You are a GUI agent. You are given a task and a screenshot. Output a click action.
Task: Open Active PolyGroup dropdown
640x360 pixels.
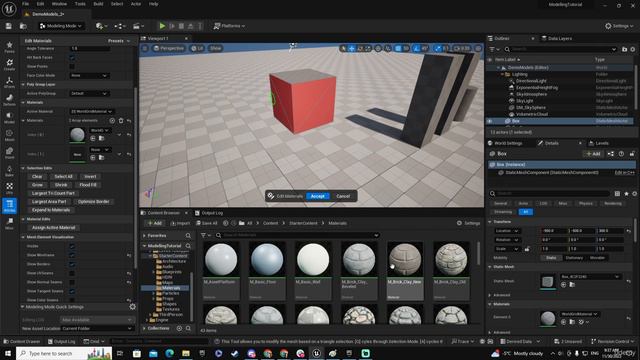89,93
